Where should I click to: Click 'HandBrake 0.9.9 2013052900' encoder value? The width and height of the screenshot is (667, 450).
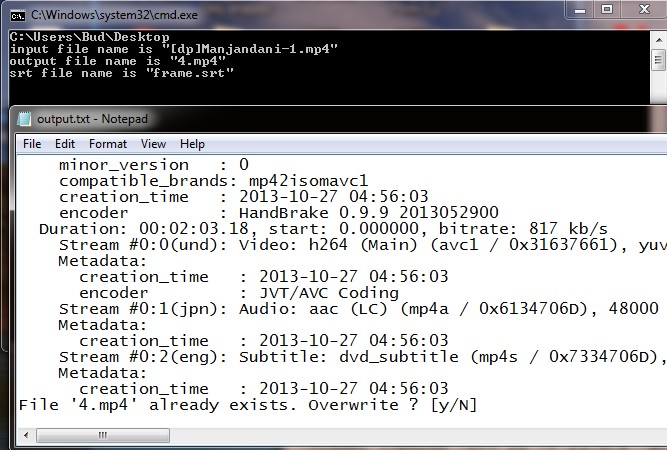click(368, 212)
